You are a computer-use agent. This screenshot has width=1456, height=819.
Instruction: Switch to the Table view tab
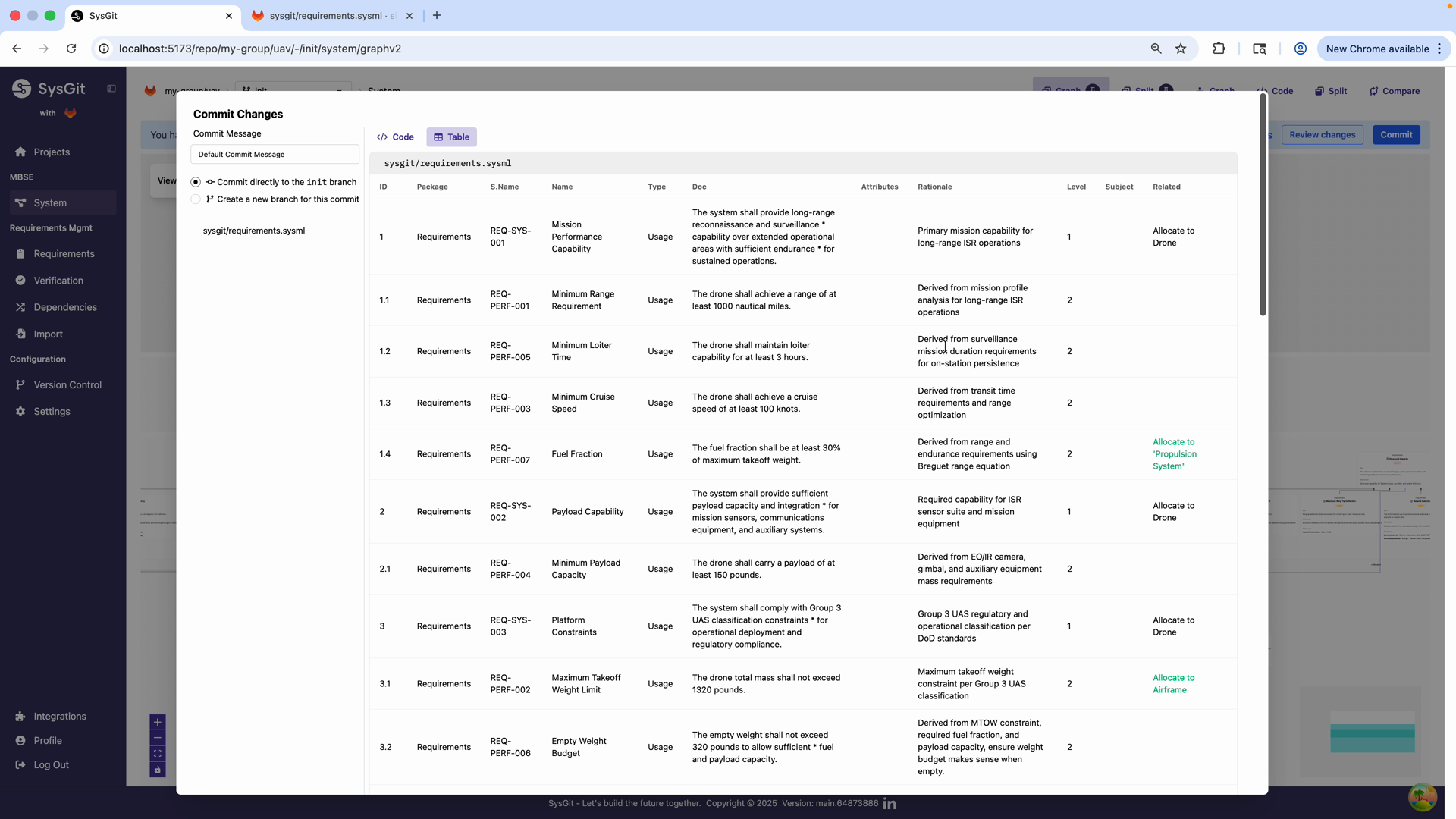coord(451,136)
